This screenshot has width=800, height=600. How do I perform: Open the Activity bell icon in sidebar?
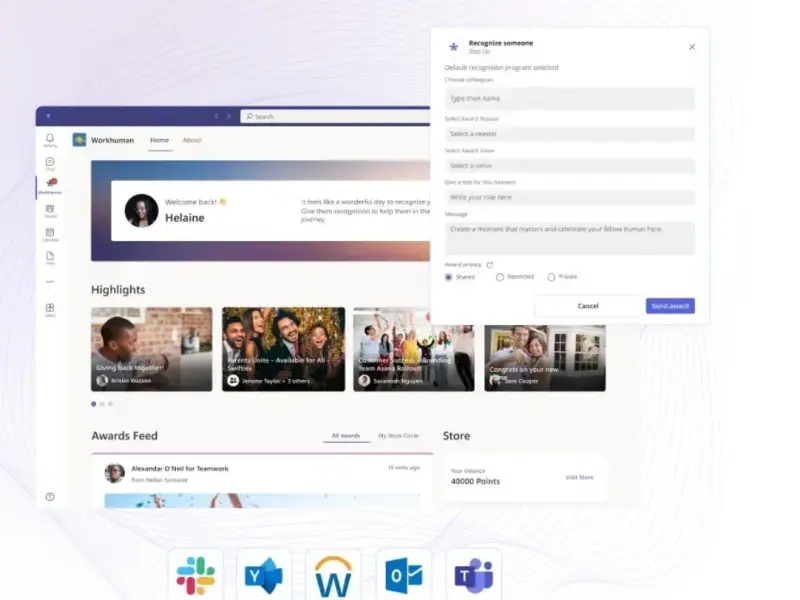(x=50, y=139)
